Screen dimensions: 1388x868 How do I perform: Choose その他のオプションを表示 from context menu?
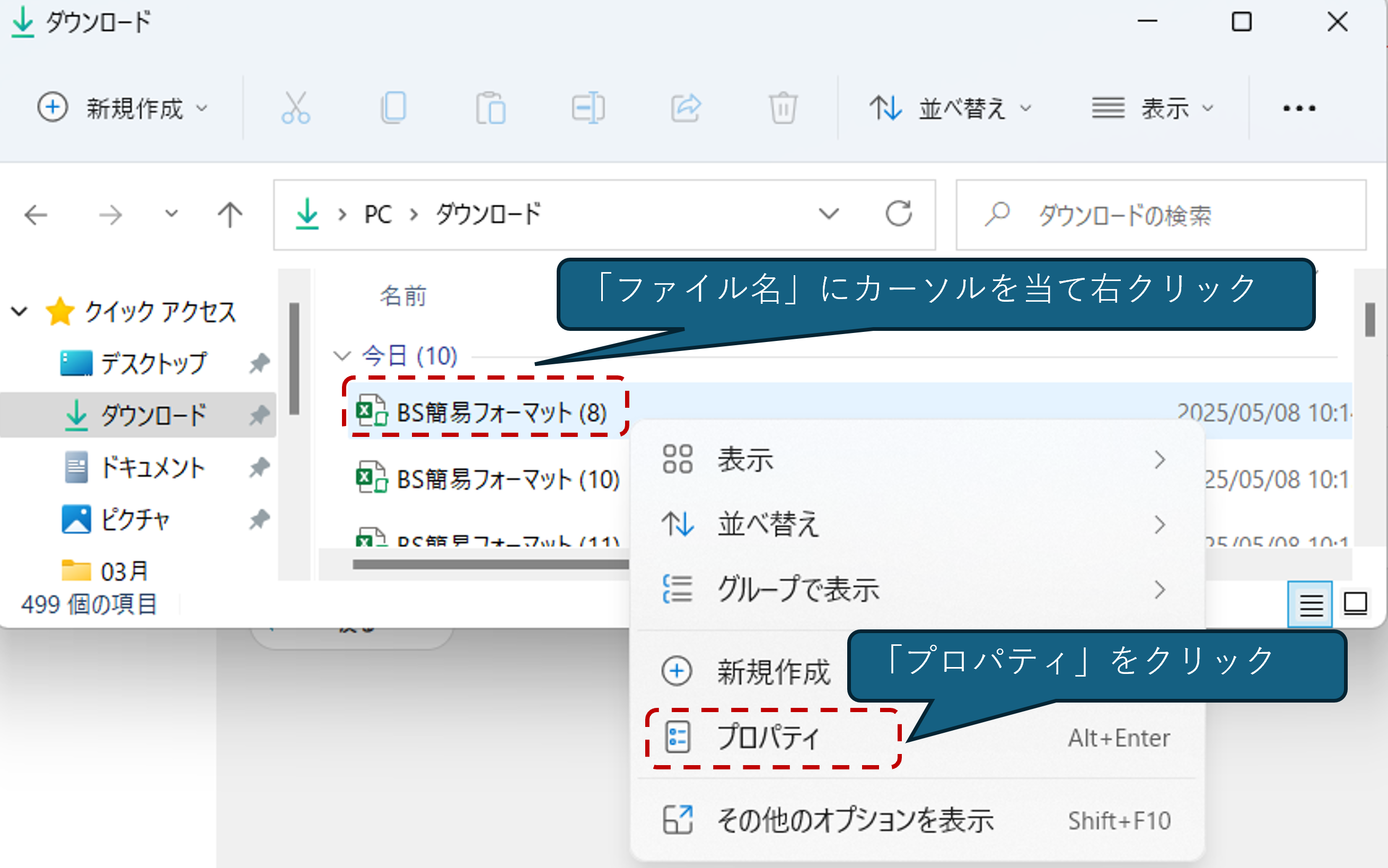[x=855, y=820]
